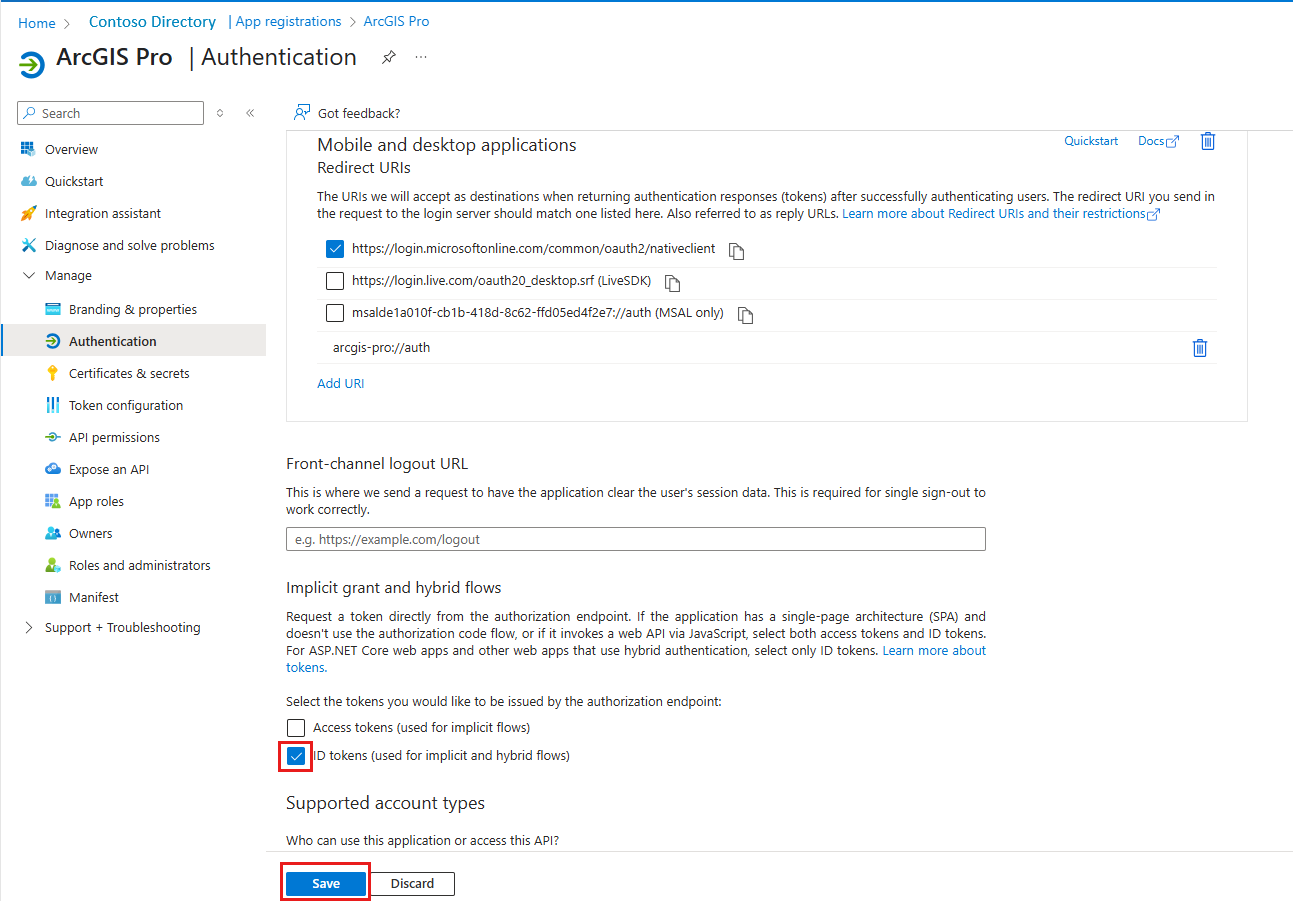Click the Owners people icon
This screenshot has width=1293, height=901.
pos(53,533)
